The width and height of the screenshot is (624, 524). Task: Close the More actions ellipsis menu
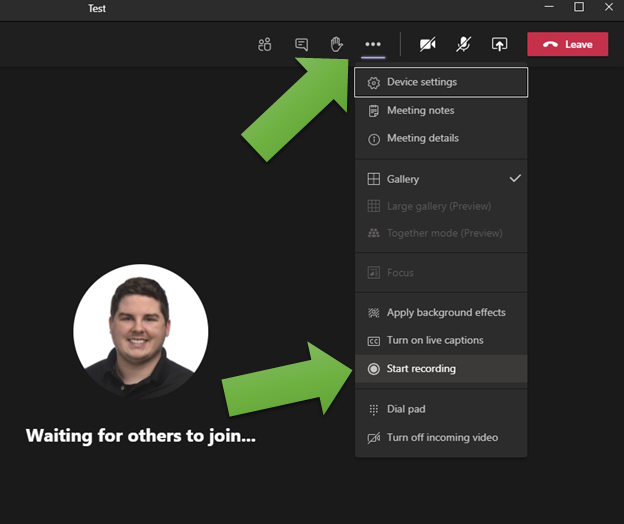373,44
